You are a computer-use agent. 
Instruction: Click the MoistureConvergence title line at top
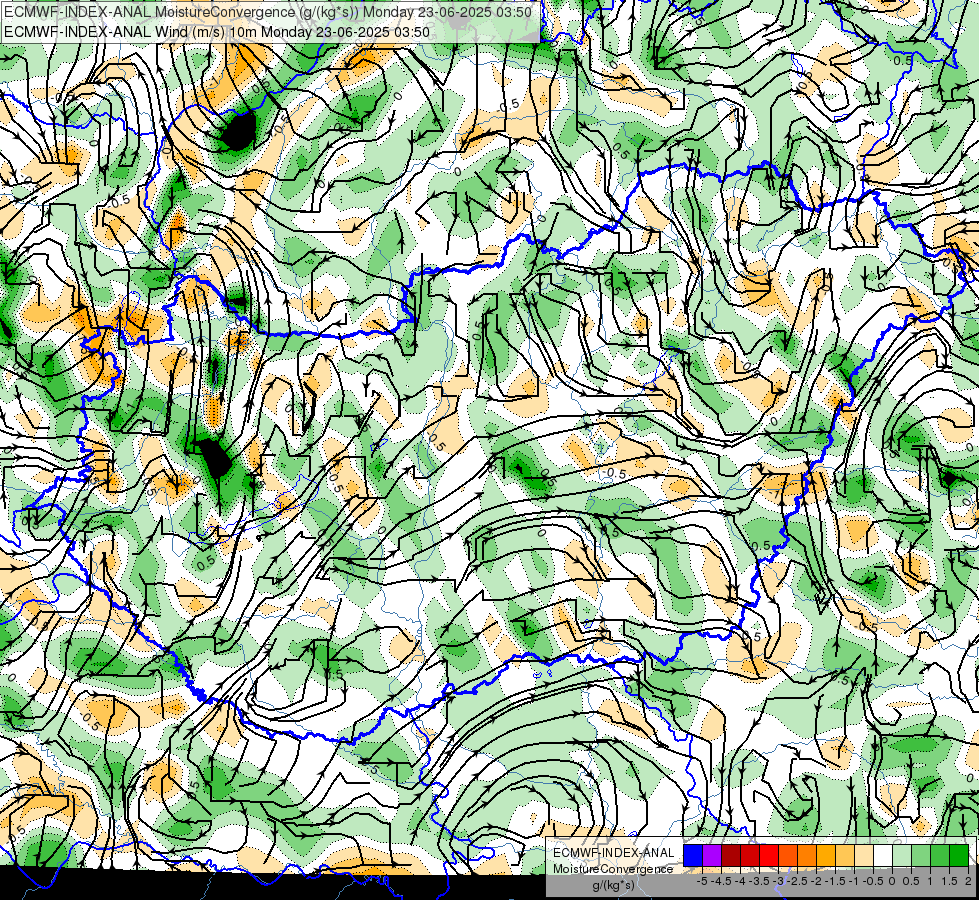268,12
